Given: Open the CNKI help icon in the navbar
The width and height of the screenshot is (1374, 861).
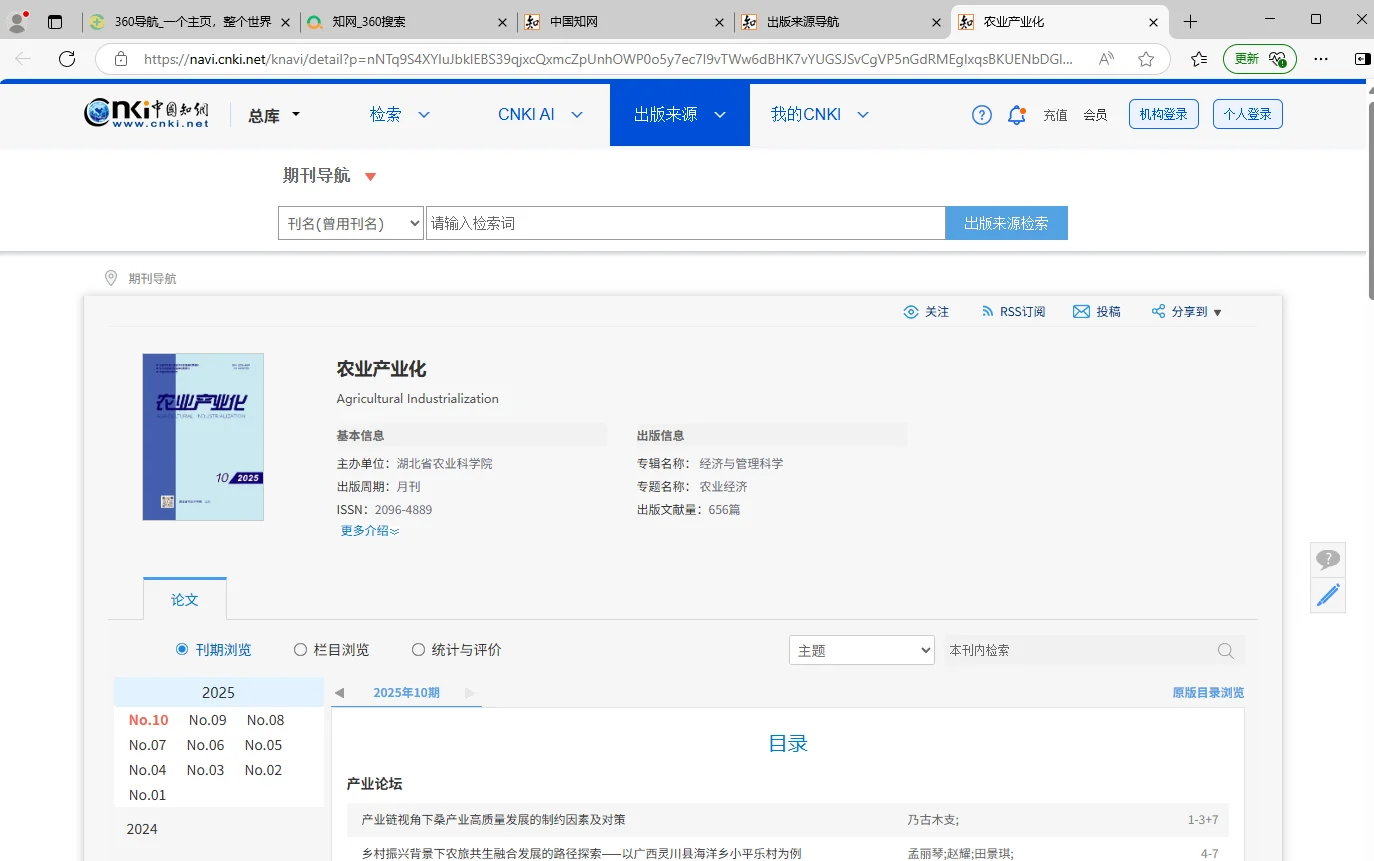Looking at the screenshot, I should pos(981,114).
